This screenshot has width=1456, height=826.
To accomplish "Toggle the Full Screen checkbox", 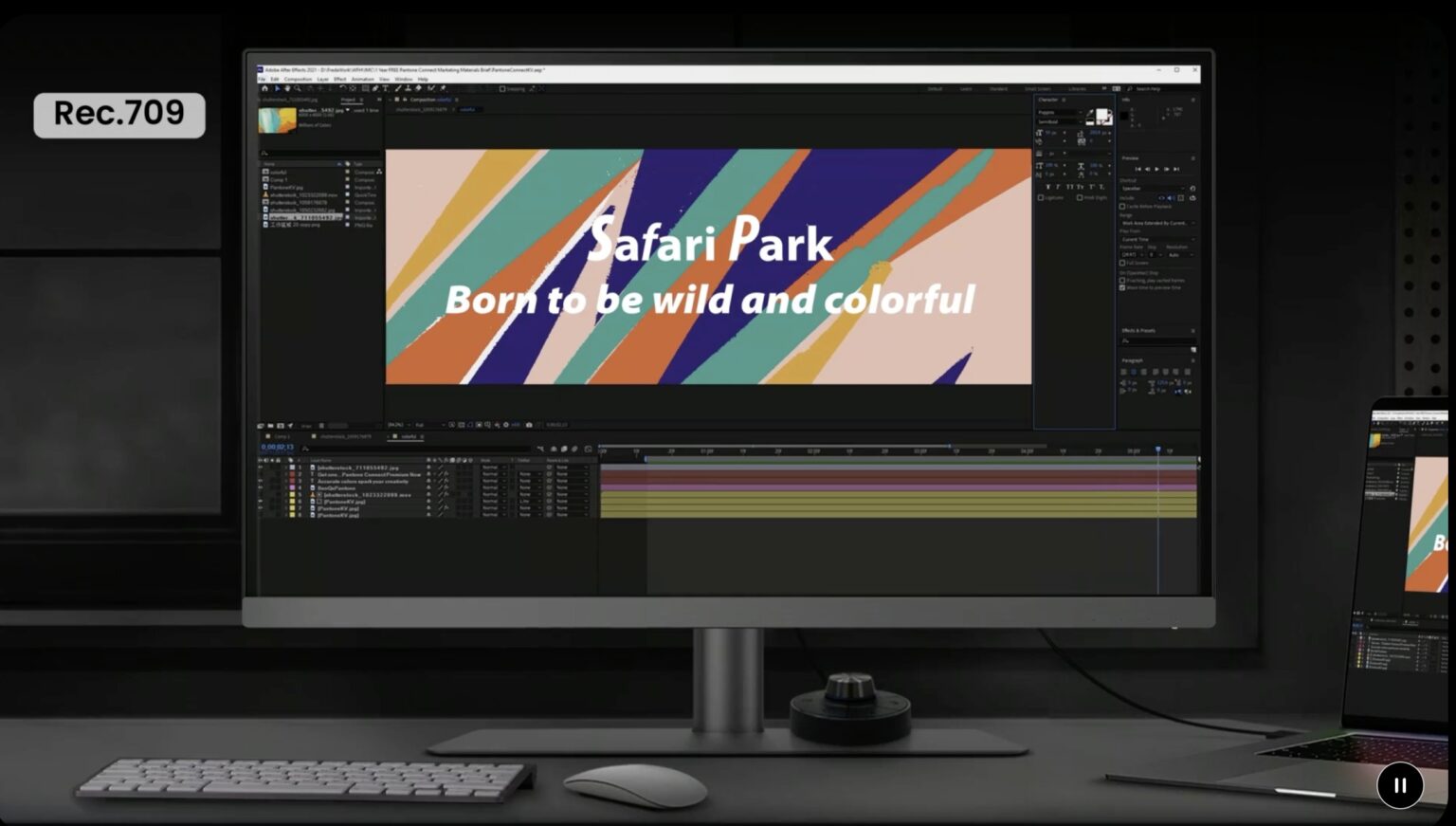I will [1123, 263].
